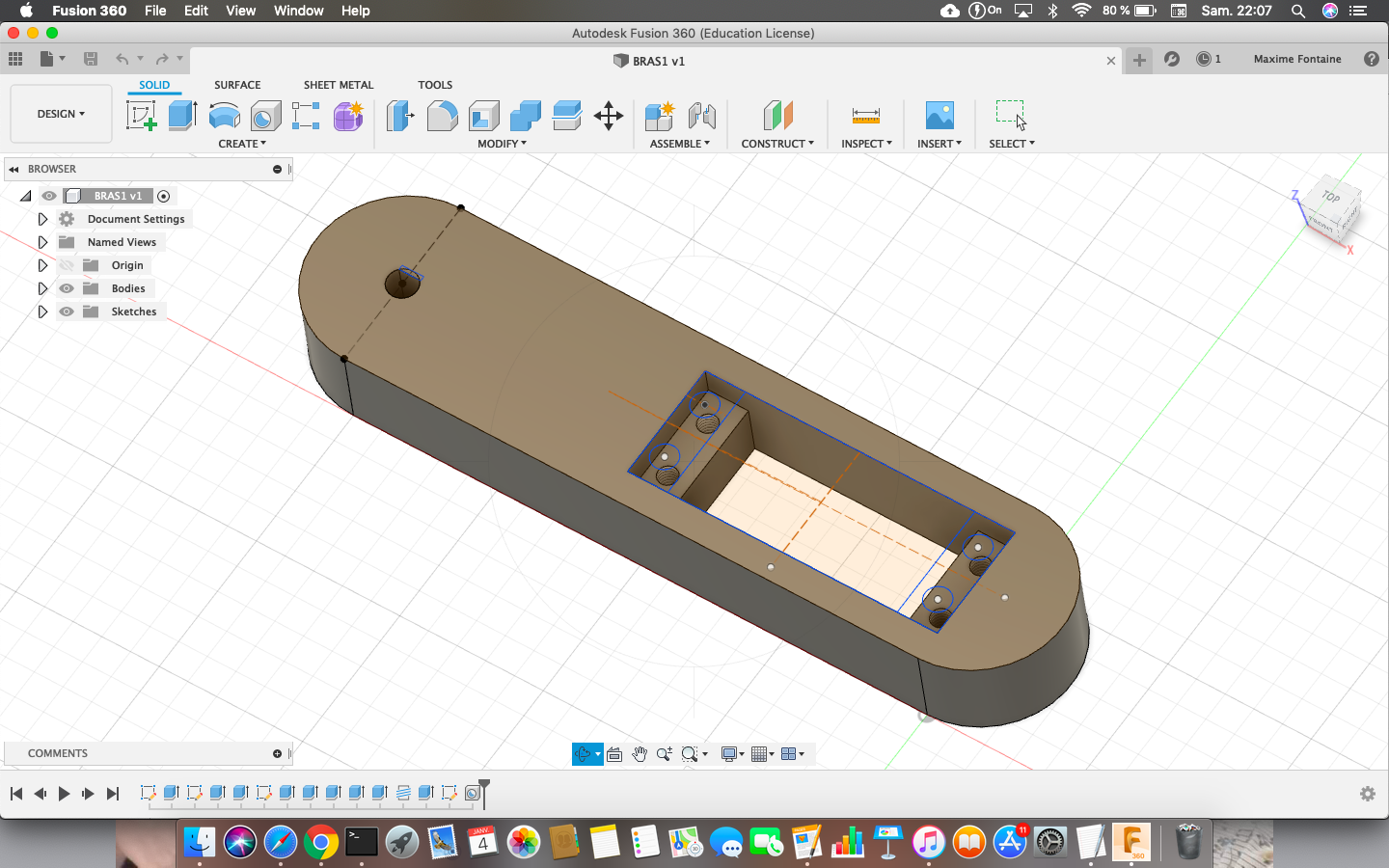The height and width of the screenshot is (868, 1389).
Task: Click the Insert image icon
Action: [939, 116]
